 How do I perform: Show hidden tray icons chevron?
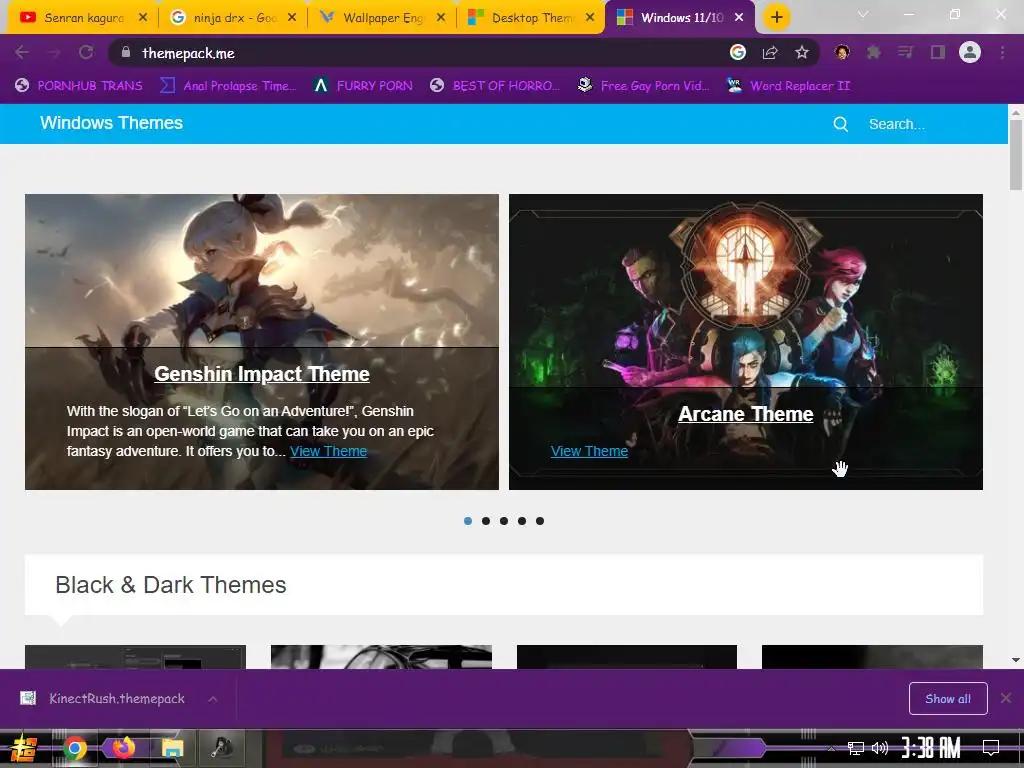pyautogui.click(x=831, y=748)
